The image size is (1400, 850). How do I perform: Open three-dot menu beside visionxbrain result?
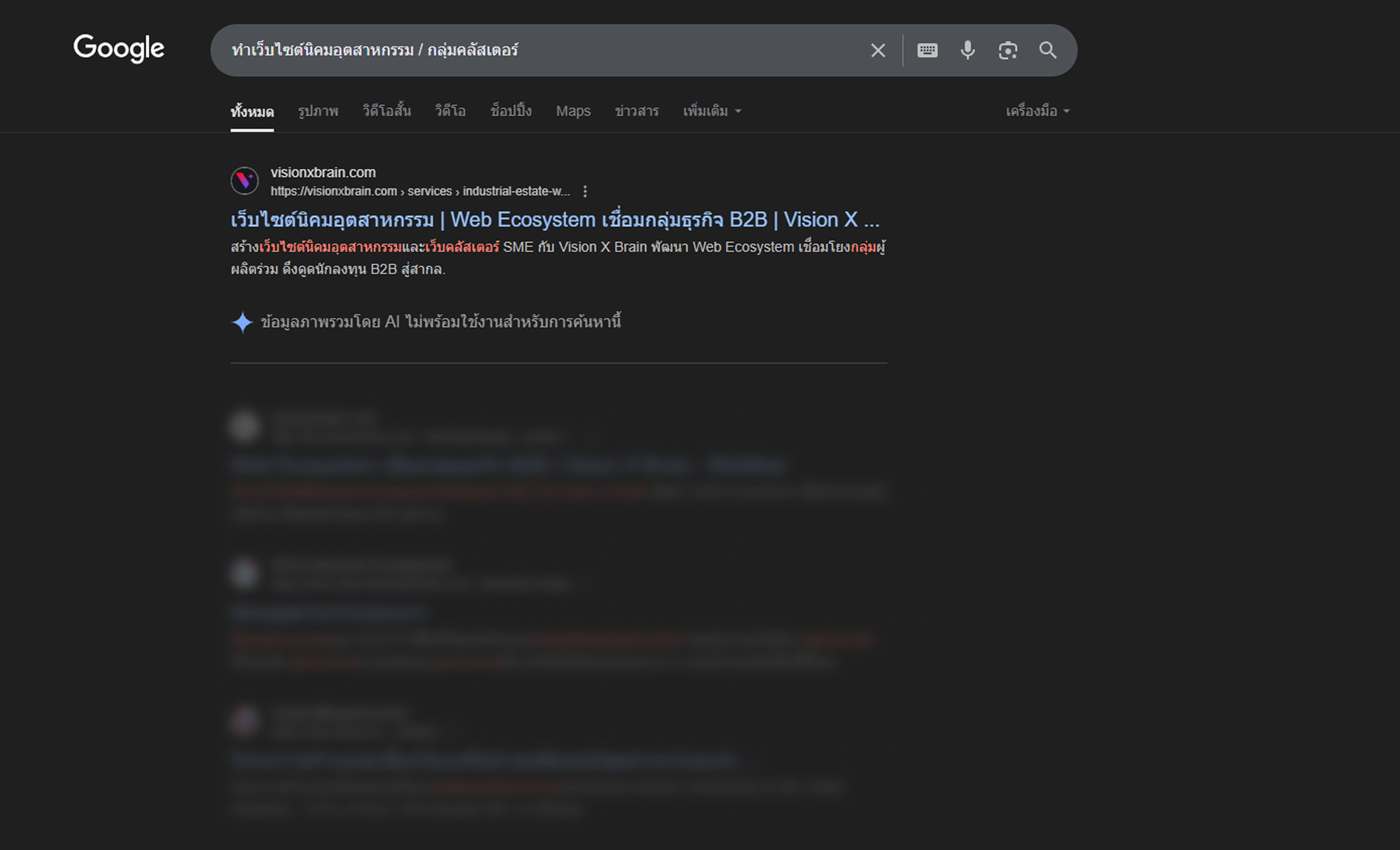[585, 191]
